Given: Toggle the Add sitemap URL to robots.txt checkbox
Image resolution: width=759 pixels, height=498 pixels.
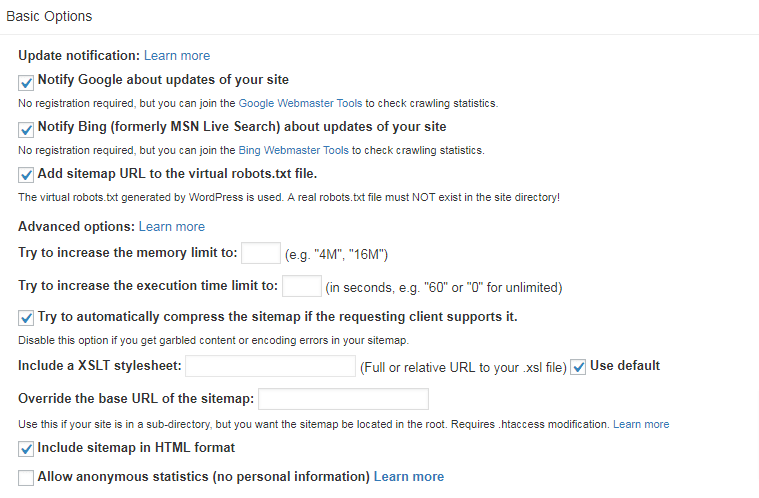Looking at the screenshot, I should 26,176.
